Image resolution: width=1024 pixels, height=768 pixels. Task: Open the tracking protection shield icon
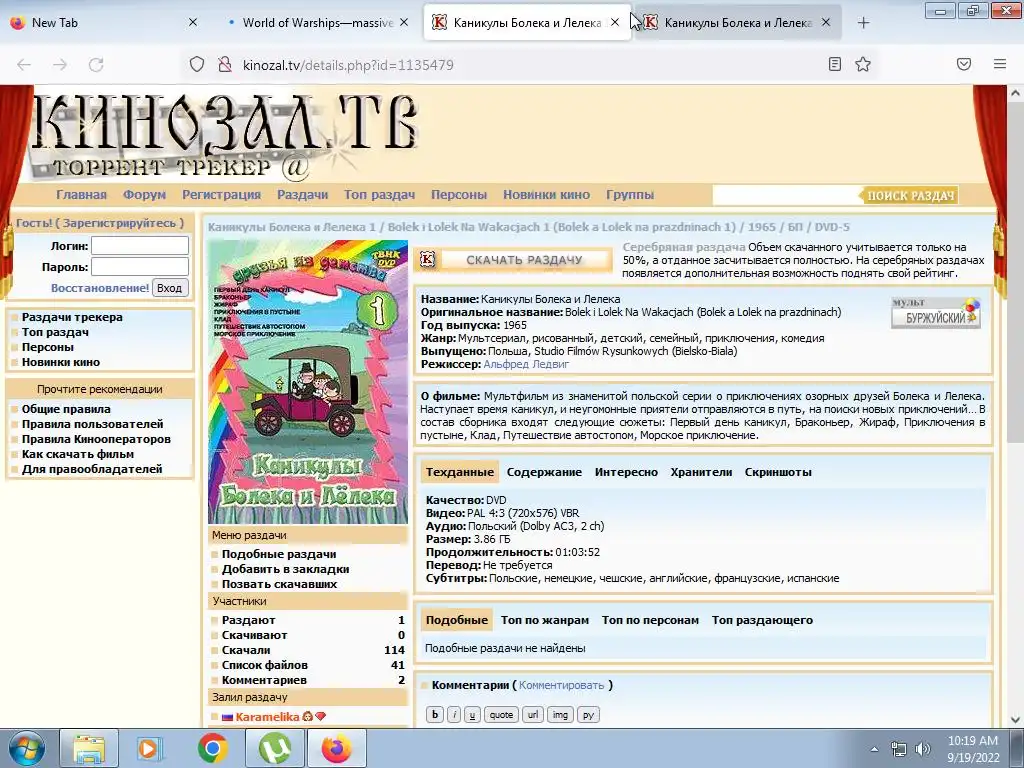point(197,65)
